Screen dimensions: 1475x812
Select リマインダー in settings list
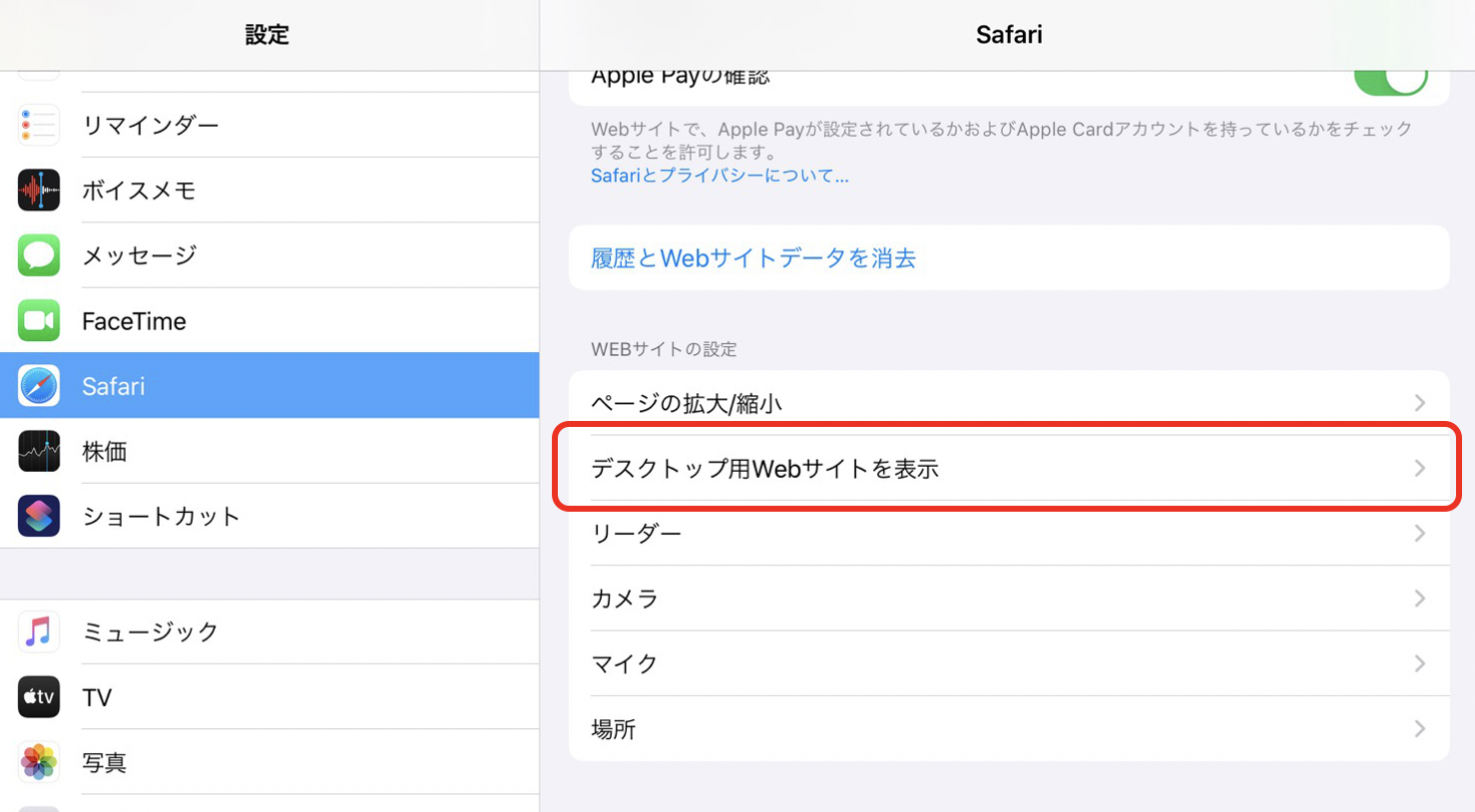coord(269,125)
